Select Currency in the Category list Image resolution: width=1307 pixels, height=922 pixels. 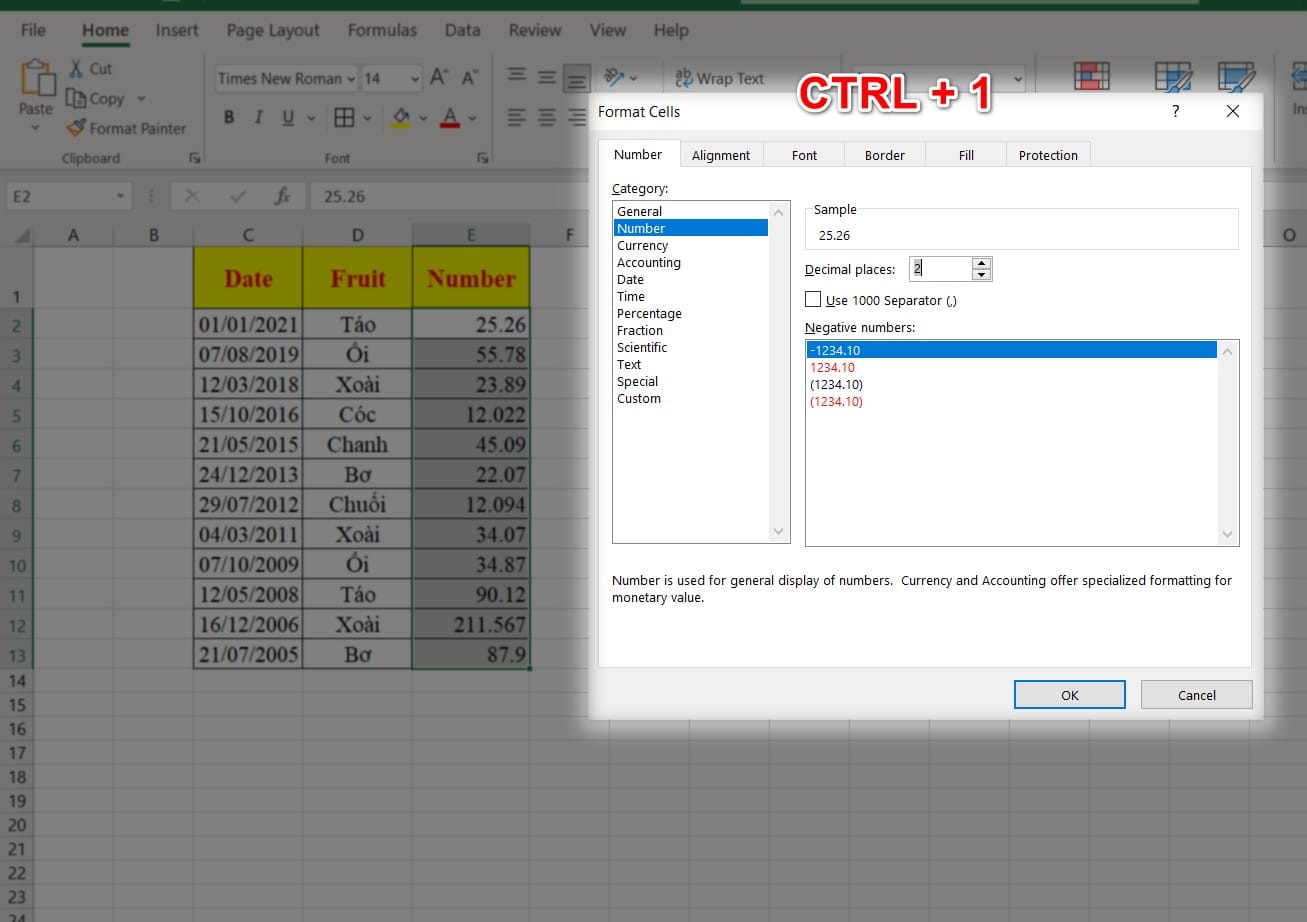click(691, 245)
